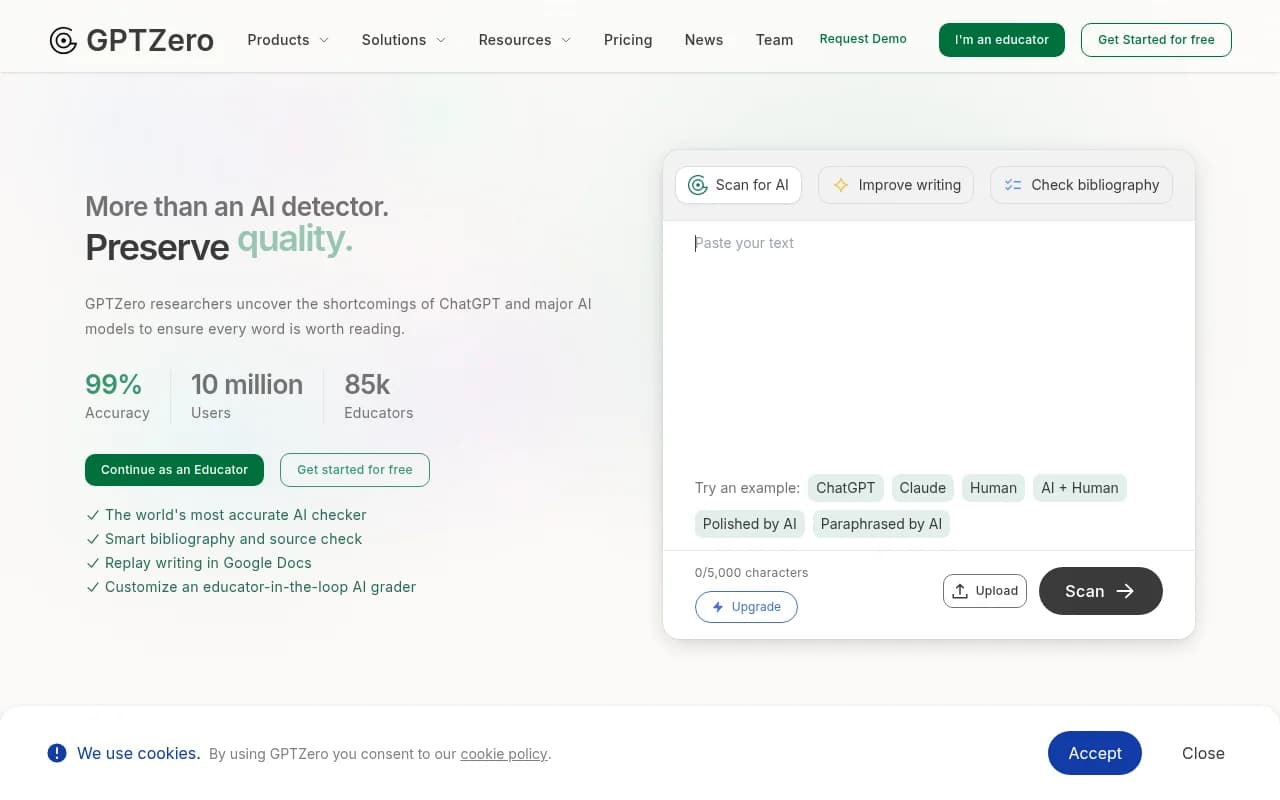The image size is (1280, 800).
Task: Try the ChatGPT example chip
Action: (x=845, y=488)
